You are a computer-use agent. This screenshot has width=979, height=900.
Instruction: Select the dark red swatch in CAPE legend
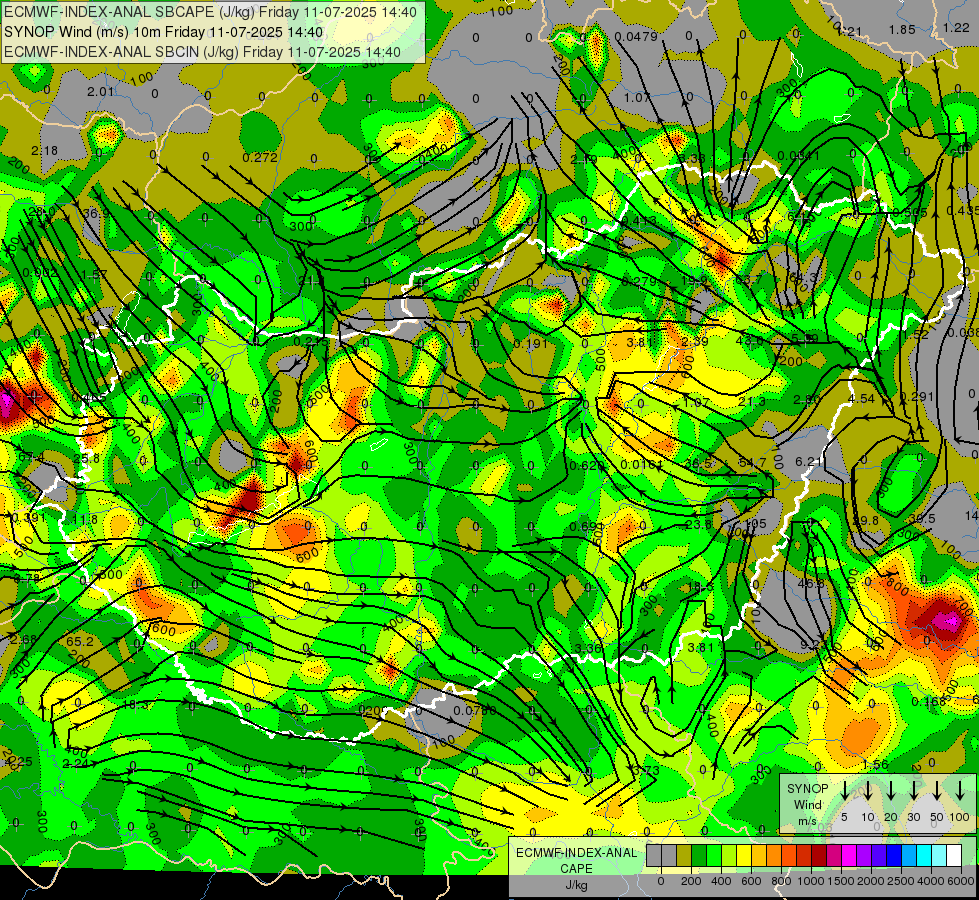pos(819,855)
